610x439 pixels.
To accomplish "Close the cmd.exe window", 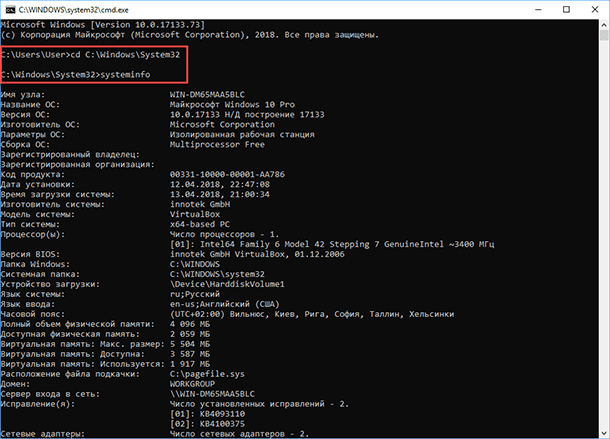I will (x=595, y=10).
